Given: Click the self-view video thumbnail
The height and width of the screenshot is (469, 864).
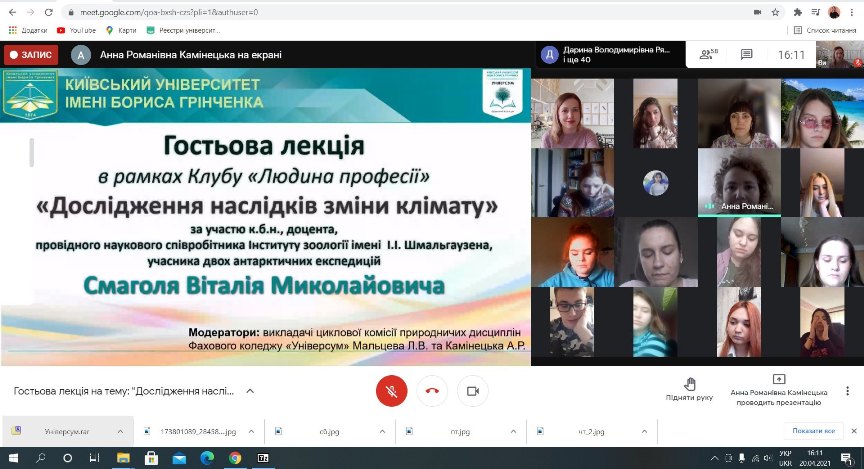Looking at the screenshot, I should click(840, 55).
